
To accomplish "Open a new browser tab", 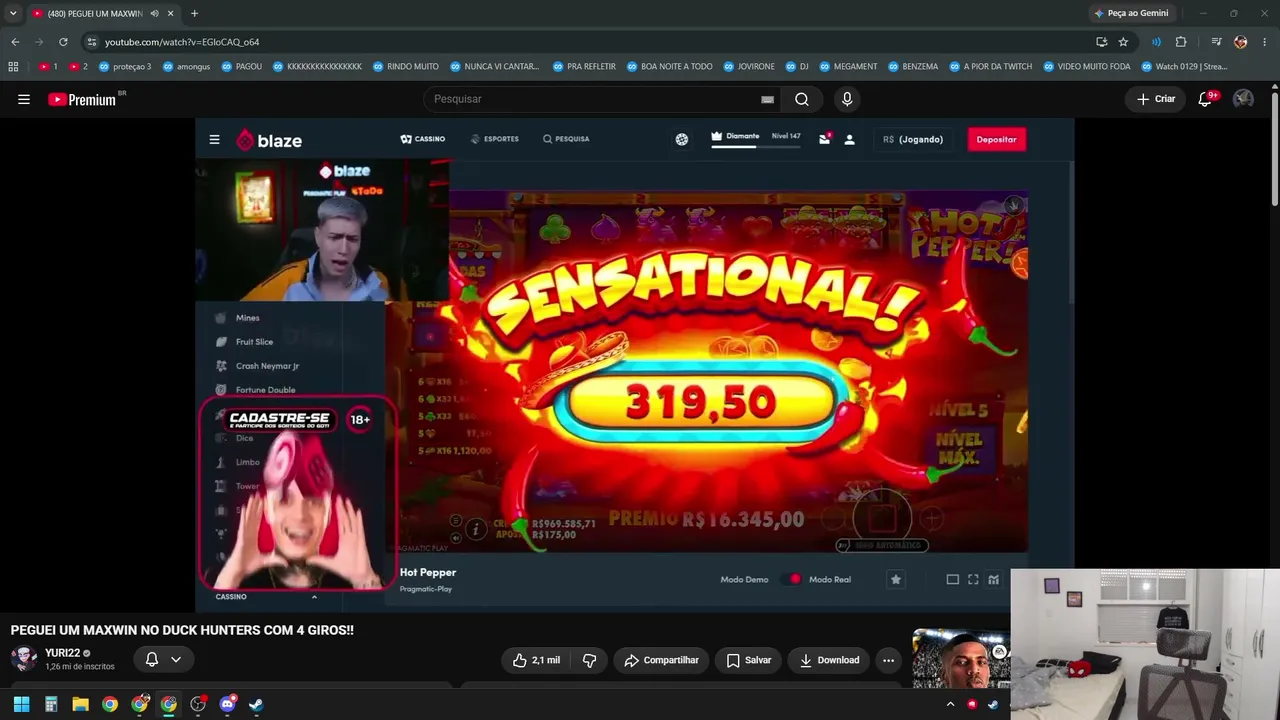I will tap(194, 14).
